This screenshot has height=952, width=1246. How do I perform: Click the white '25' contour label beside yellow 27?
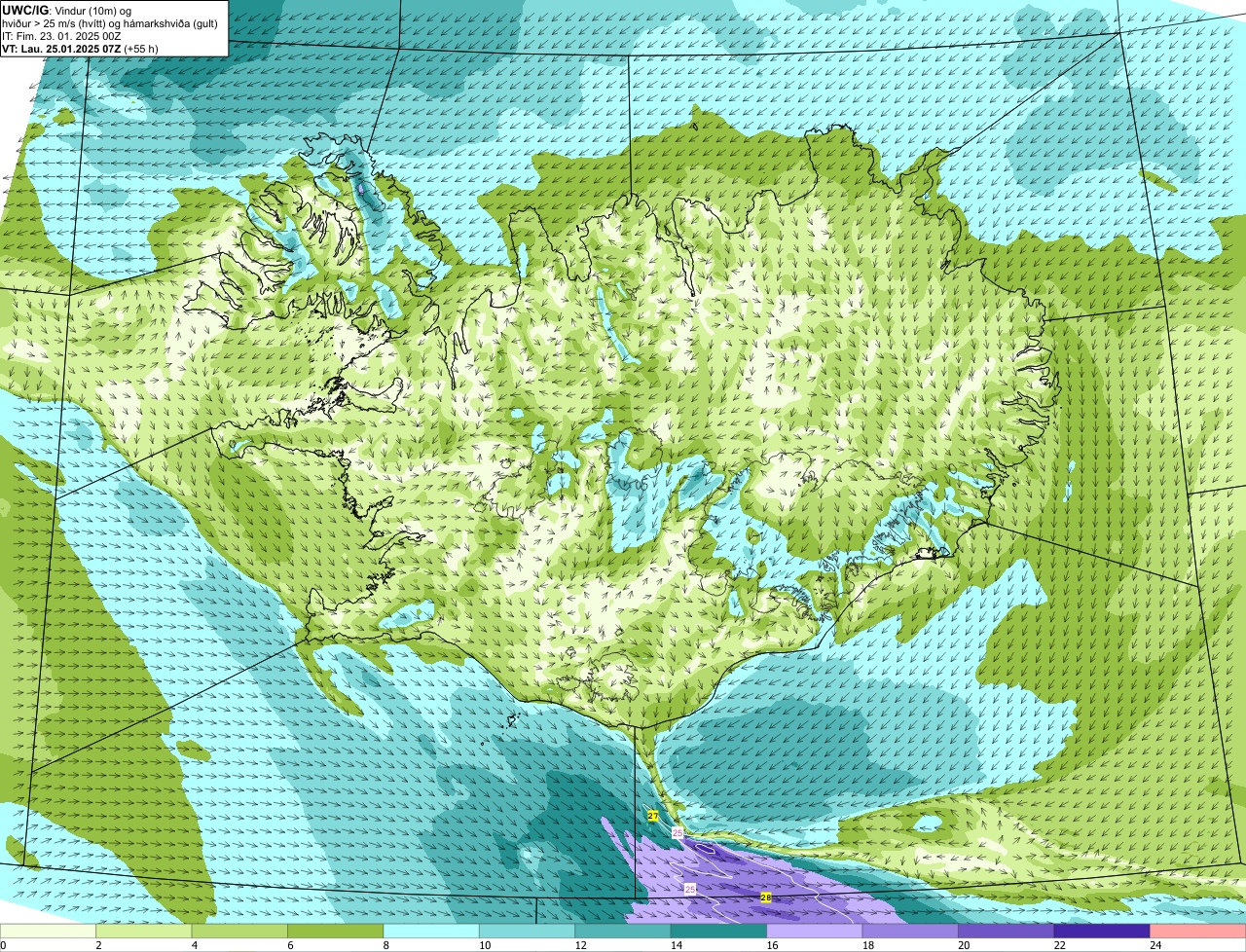click(678, 833)
